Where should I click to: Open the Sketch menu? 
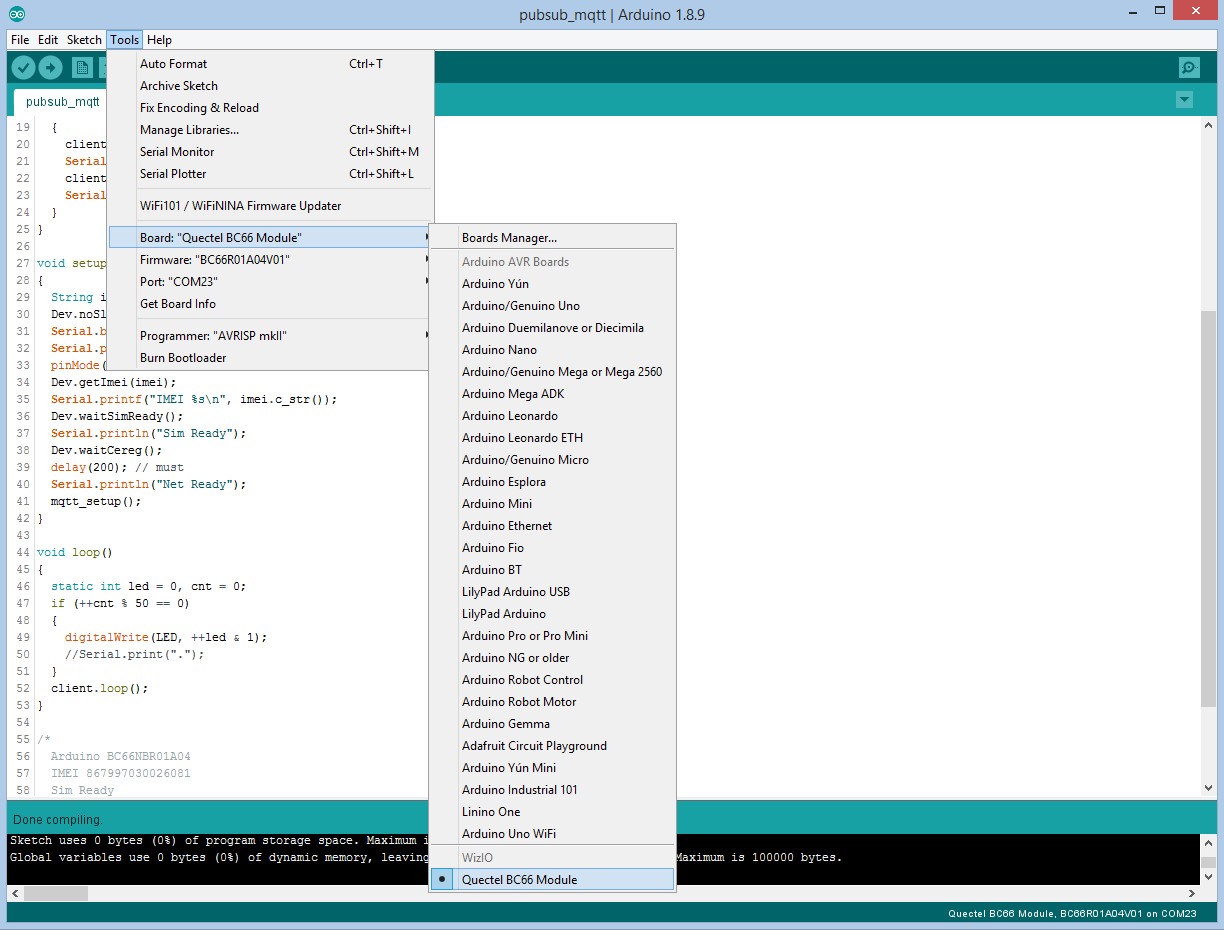[84, 40]
